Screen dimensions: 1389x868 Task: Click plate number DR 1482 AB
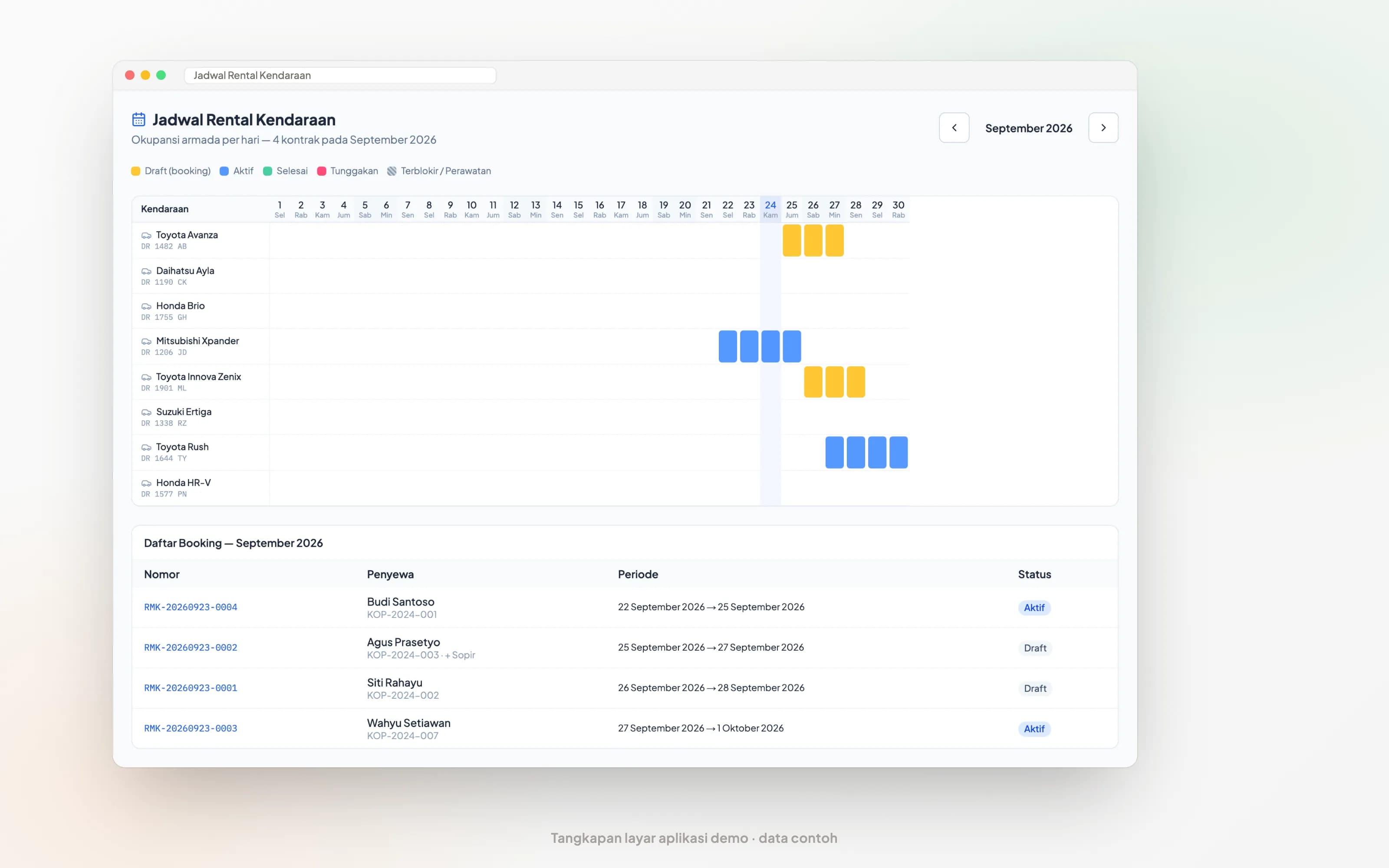click(164, 246)
